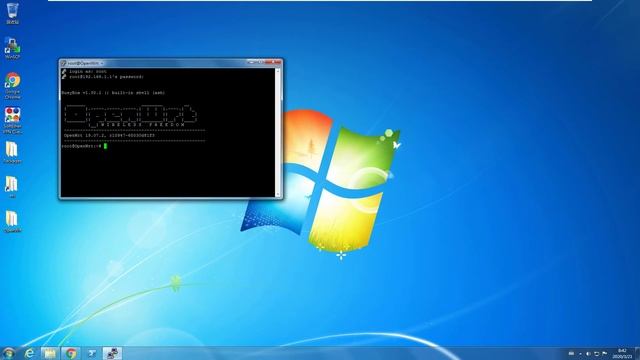Open the OpenWrt folder on the desktop
640x360 pixels.
pyautogui.click(x=12, y=222)
